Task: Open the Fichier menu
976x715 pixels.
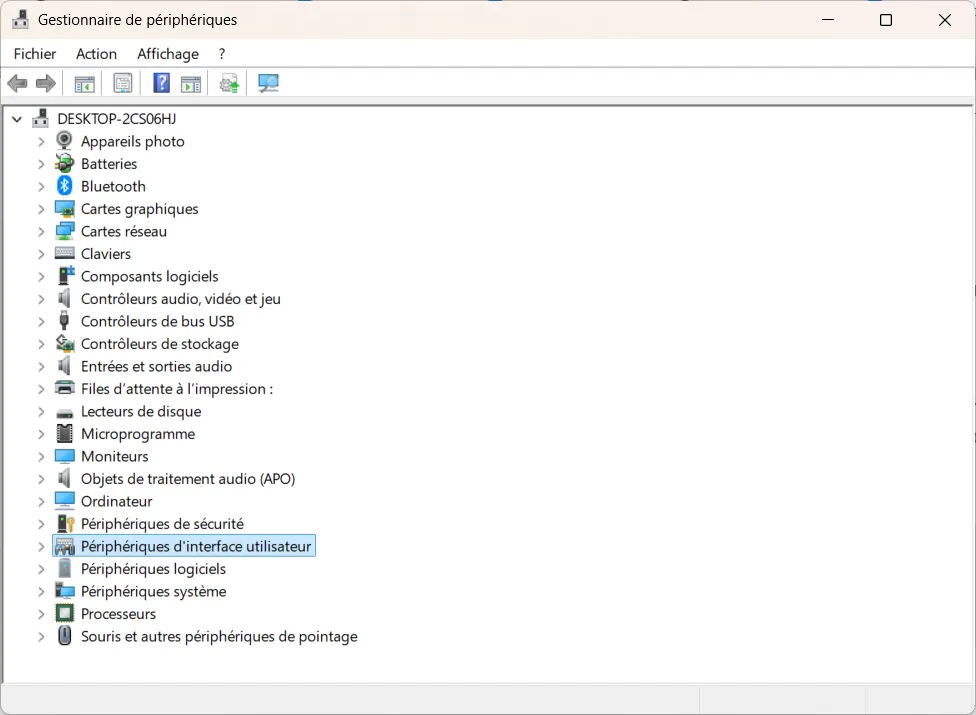Action: pos(35,54)
